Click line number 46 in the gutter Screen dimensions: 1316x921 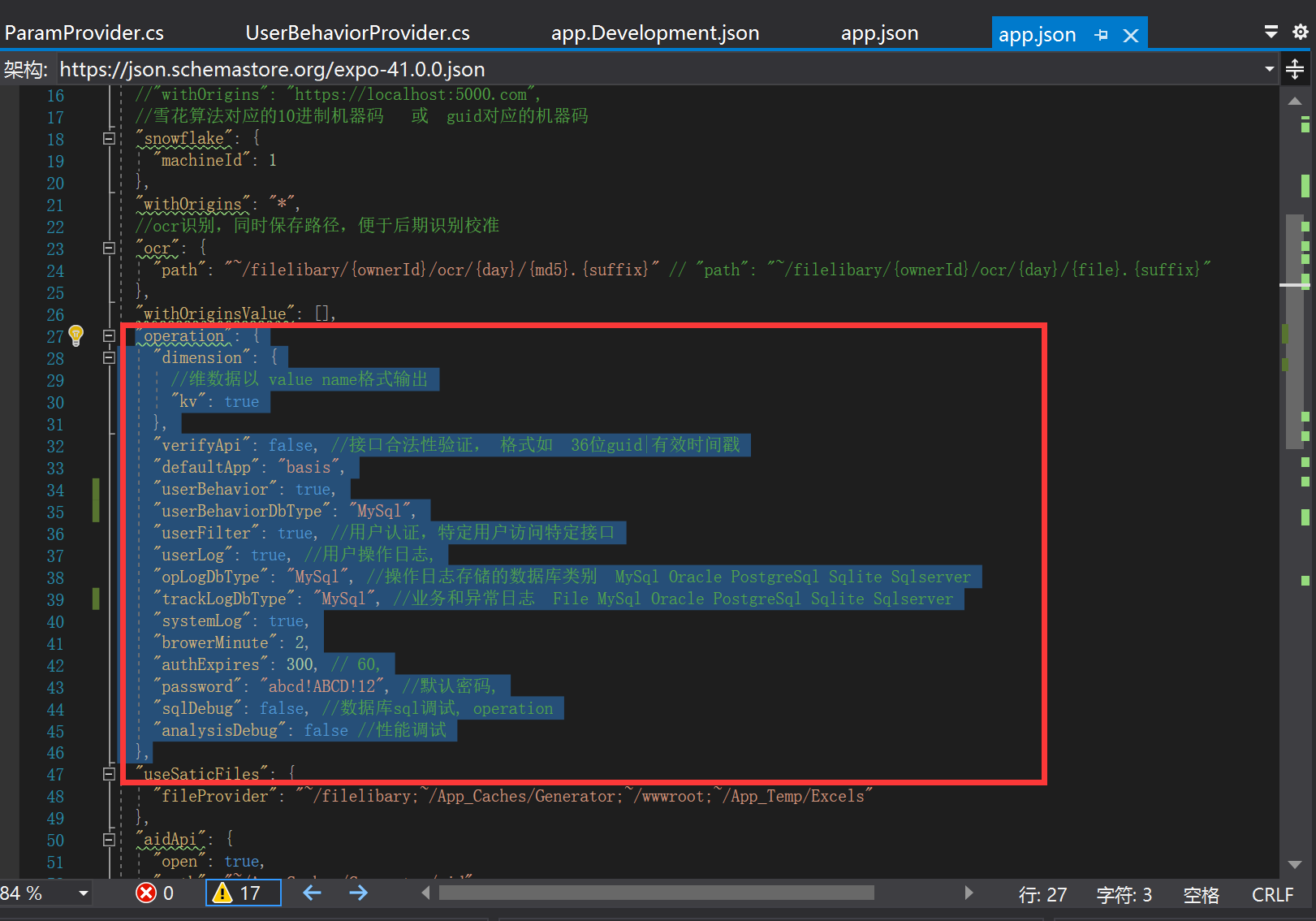pyautogui.click(x=55, y=753)
